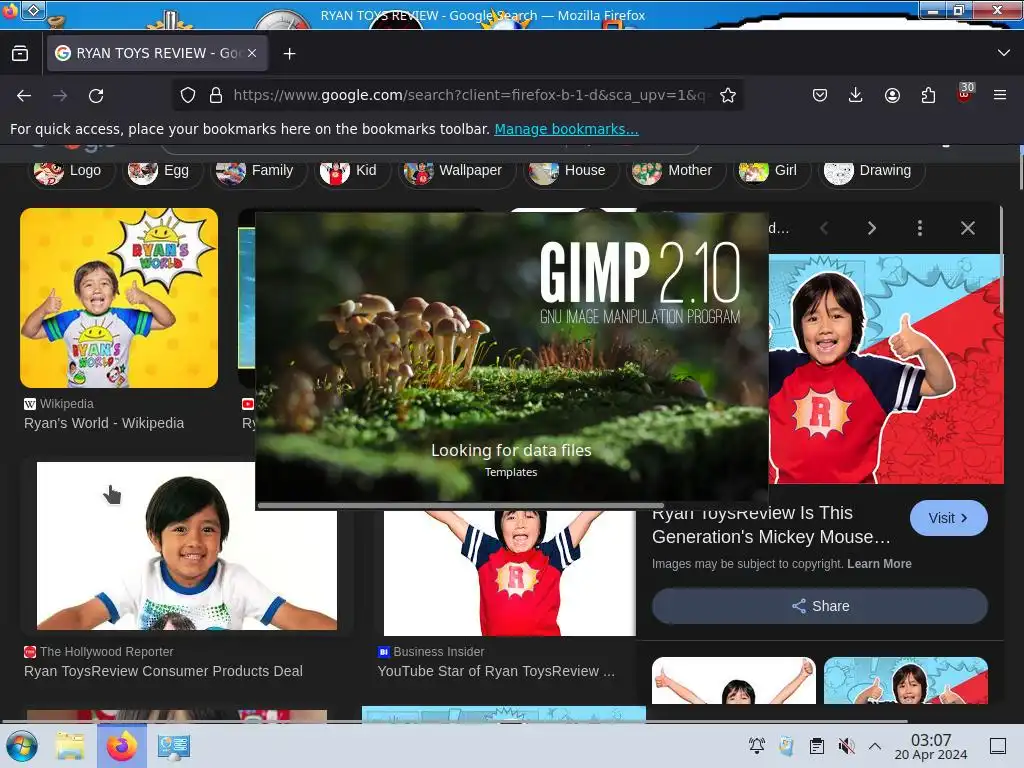
Task: Select the Girl filter chip
Action: [x=771, y=170]
